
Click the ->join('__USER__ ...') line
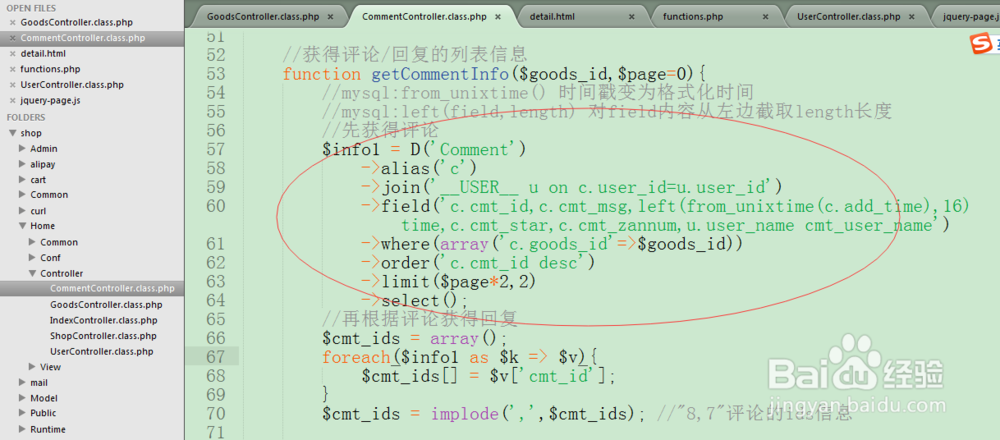point(572,187)
